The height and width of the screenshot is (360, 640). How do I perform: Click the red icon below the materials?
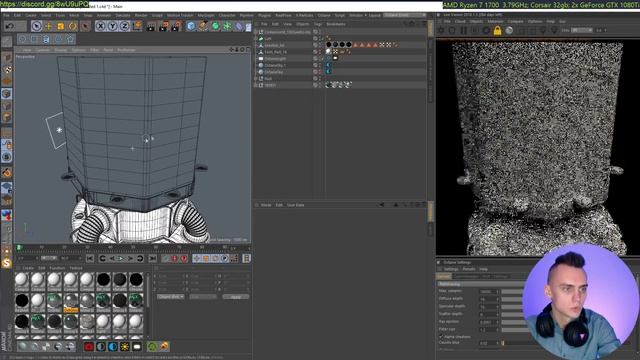tap(89, 347)
